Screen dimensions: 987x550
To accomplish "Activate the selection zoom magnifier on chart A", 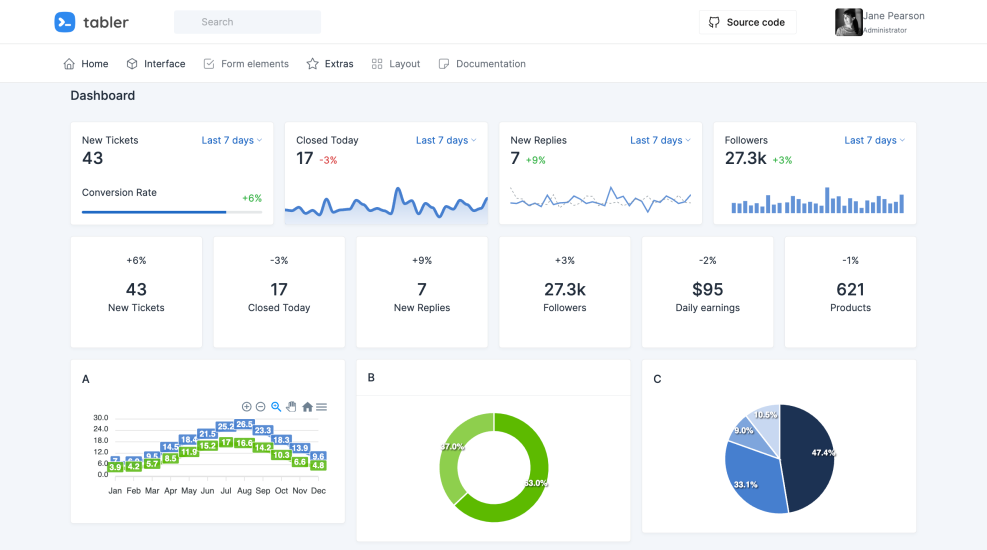I will 277,407.
